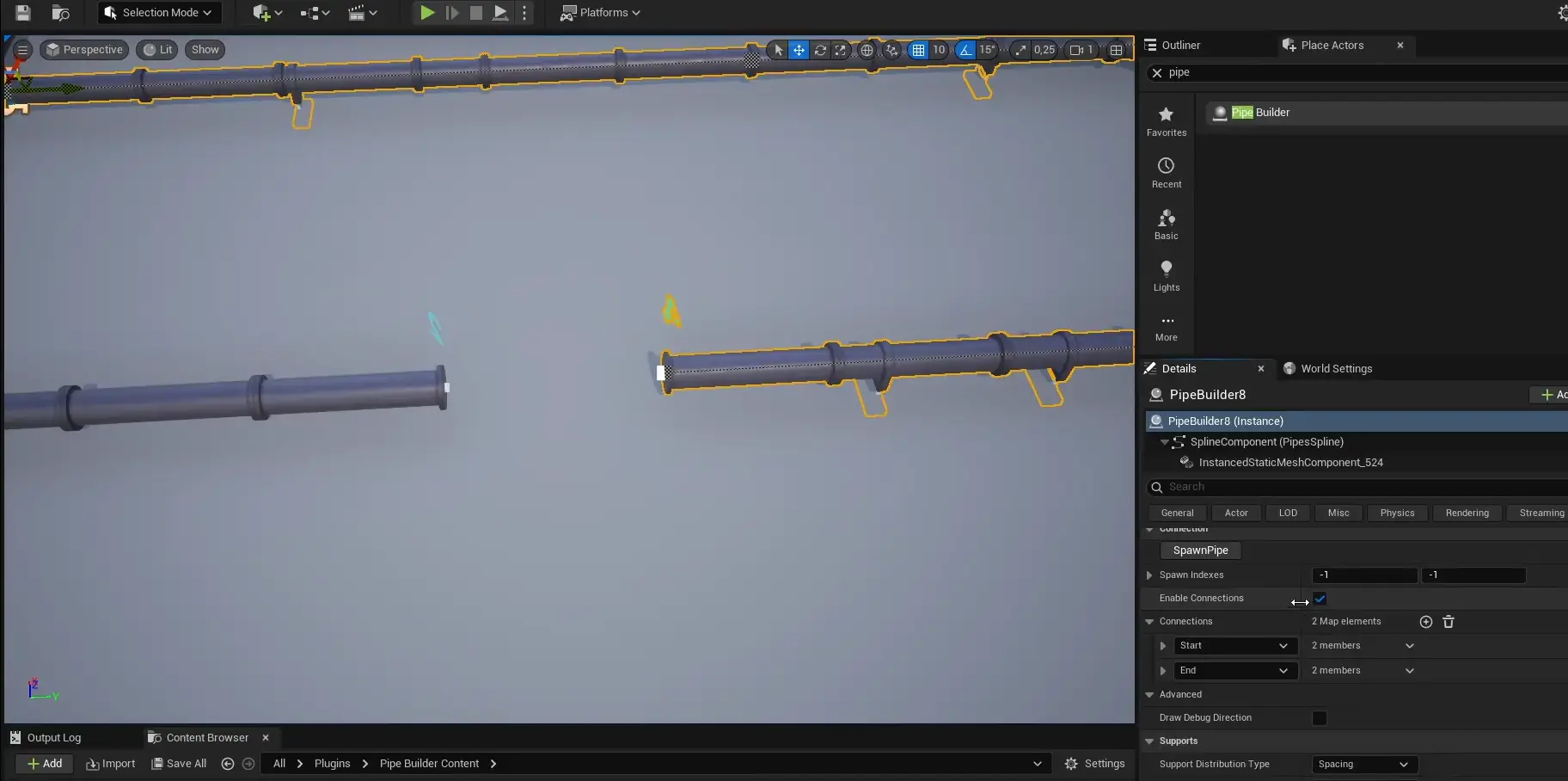Open the Lights category in Place Actors

[1166, 275]
